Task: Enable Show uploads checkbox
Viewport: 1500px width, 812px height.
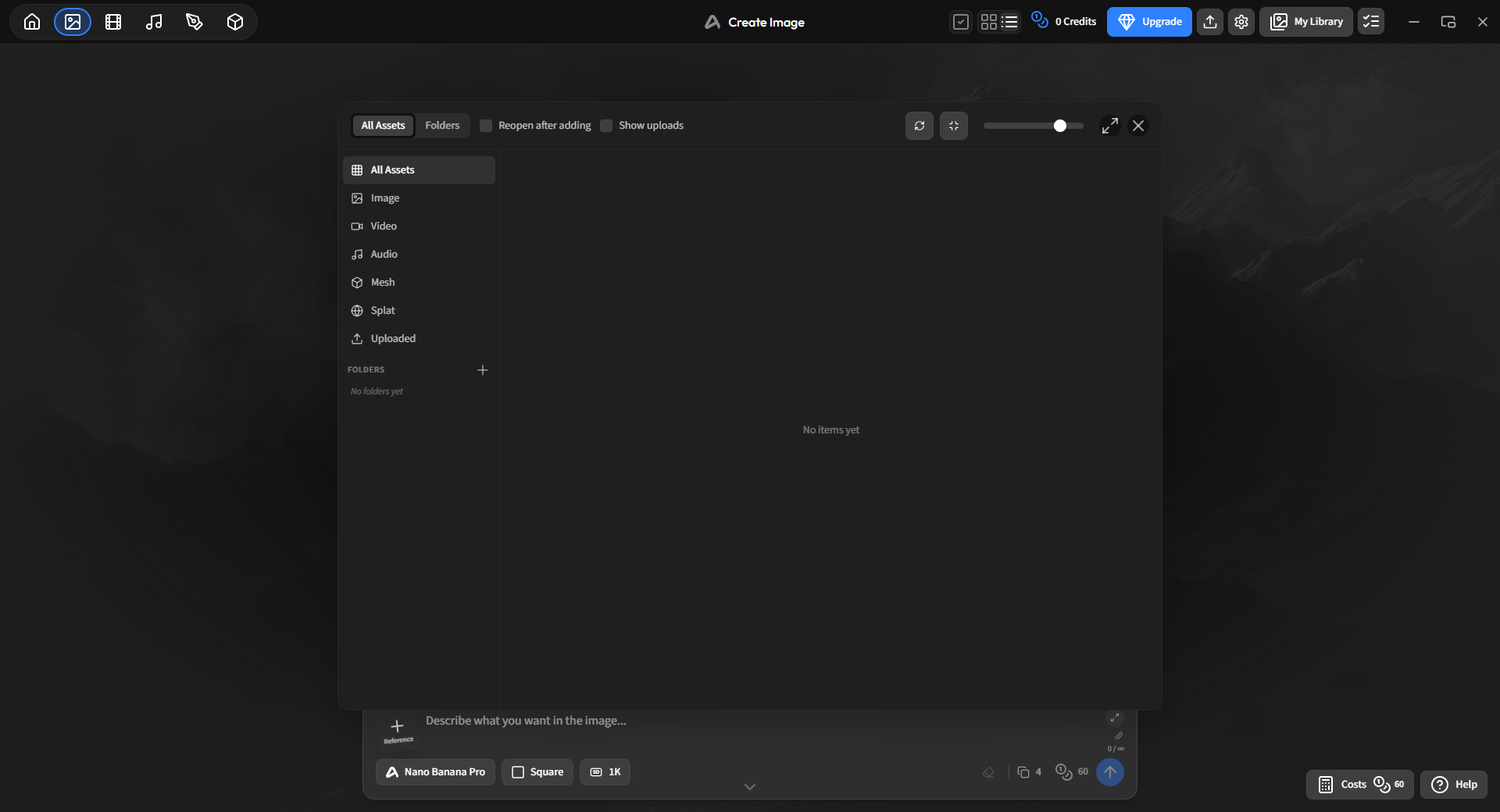Action: [606, 126]
